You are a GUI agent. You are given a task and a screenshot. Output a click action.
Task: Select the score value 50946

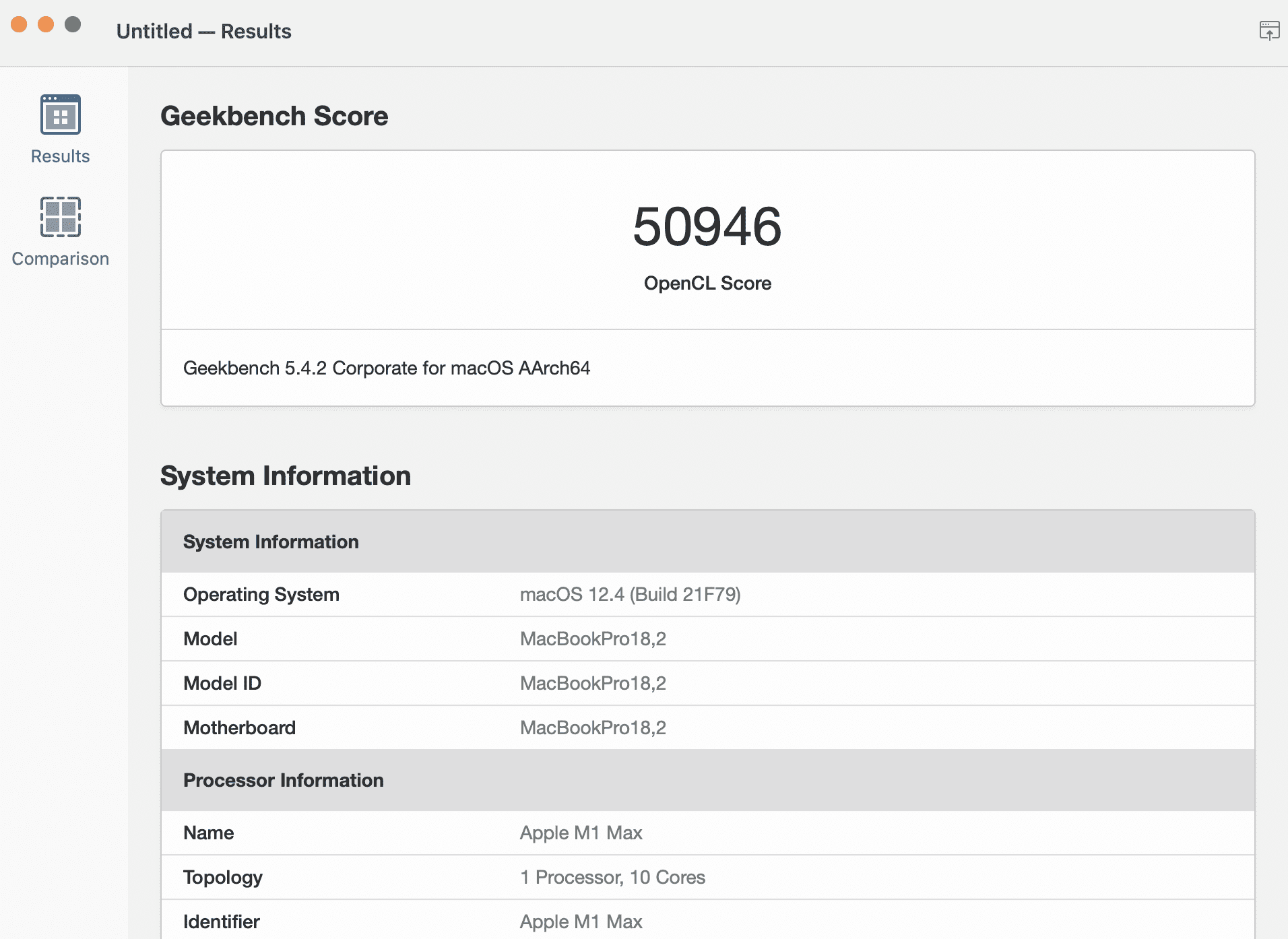pyautogui.click(x=707, y=226)
